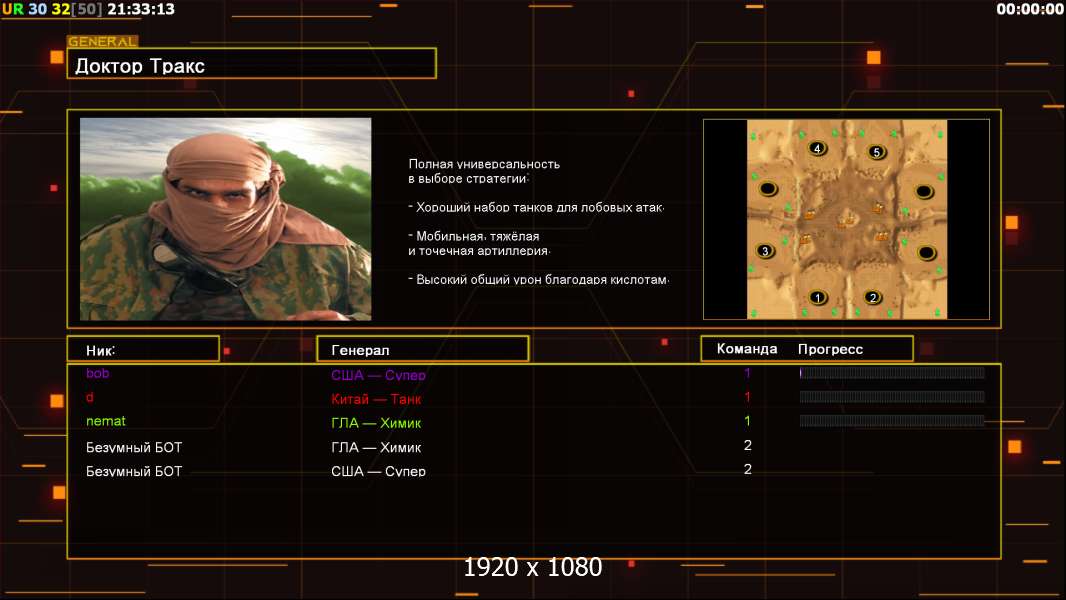Click team number 2 in the bot's 'ГЛА — Химик' row
Viewport: 1066px width, 600px height.
[748, 445]
